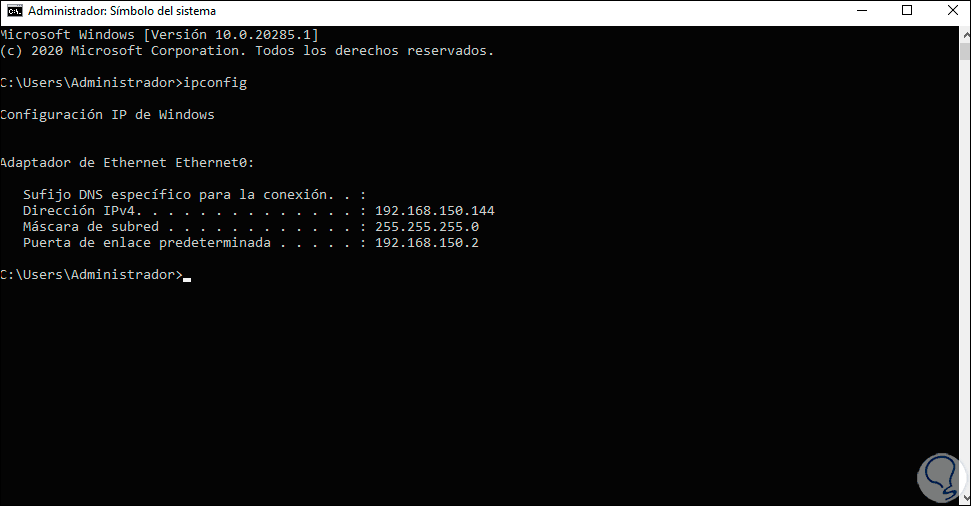Click the Sufijo DNS específico line
Viewport: 971px width, 506px height.
tap(194, 194)
